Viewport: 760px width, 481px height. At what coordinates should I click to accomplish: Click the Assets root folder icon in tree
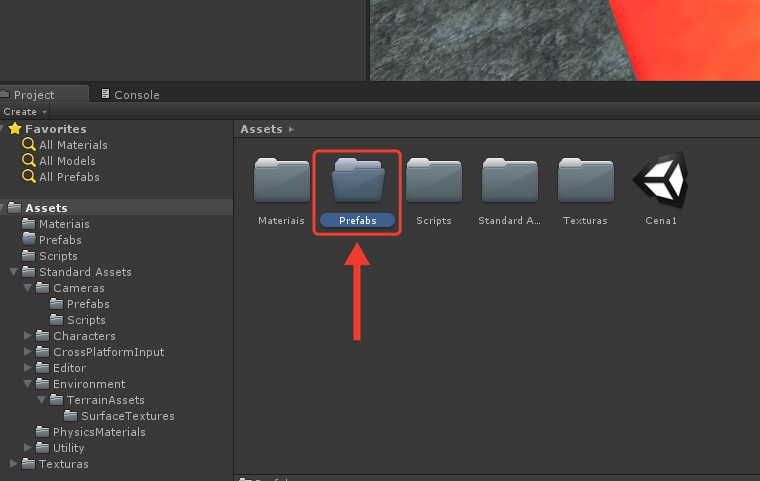click(15, 208)
